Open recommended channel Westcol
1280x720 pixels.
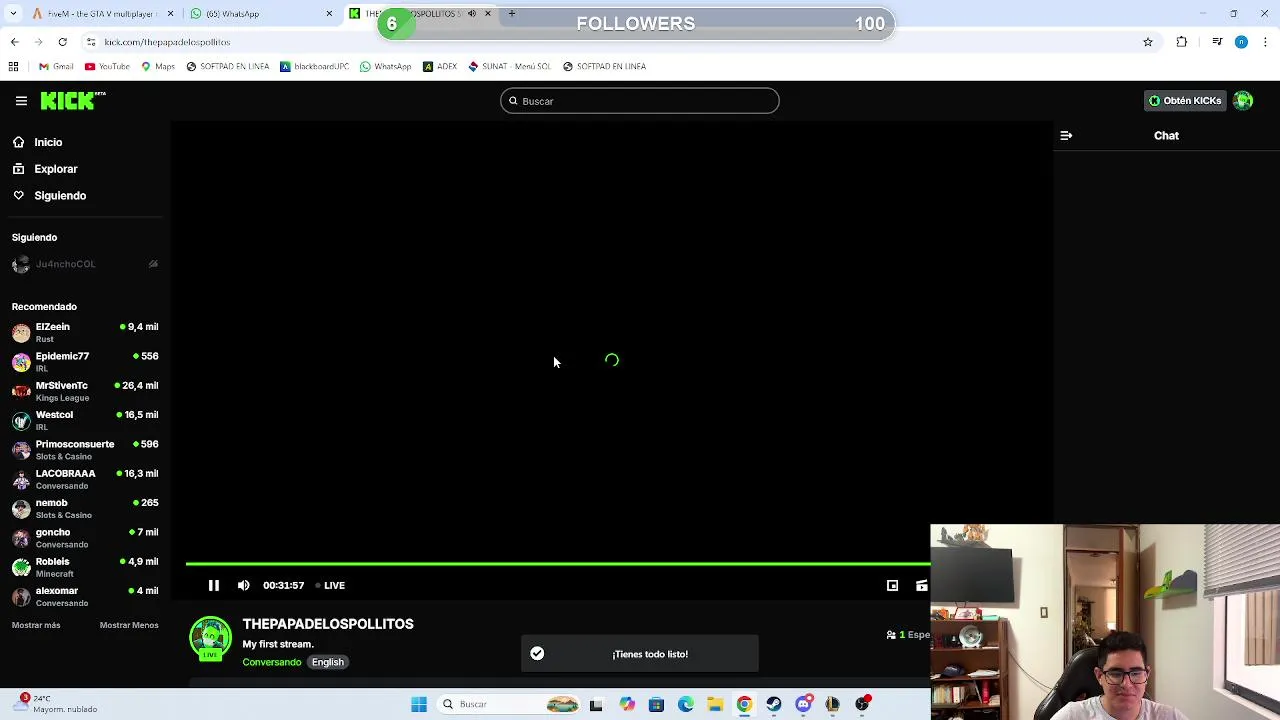[85, 420]
